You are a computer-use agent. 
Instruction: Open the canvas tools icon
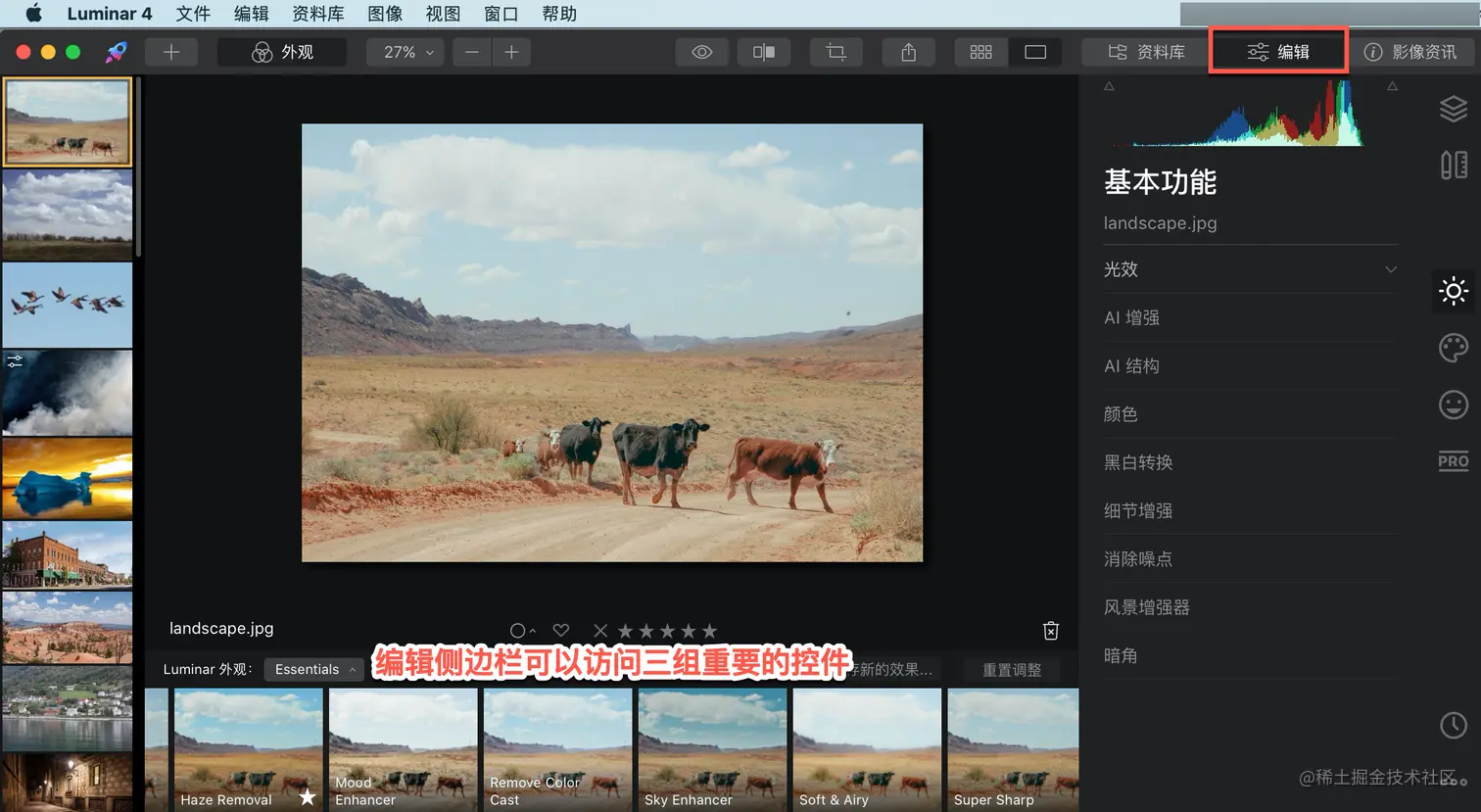point(1454,165)
